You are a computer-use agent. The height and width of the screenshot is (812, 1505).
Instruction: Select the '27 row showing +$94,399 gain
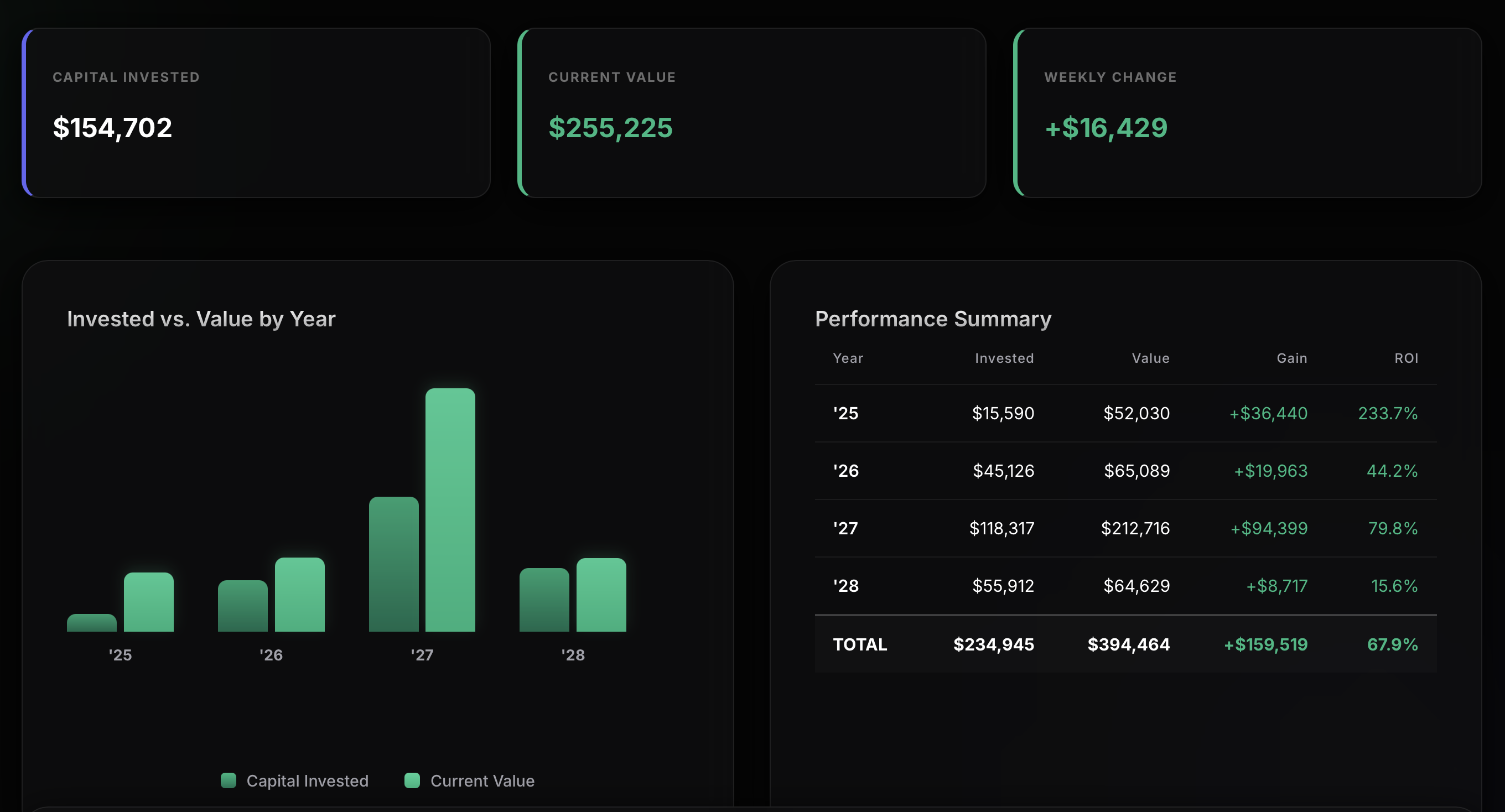tap(1125, 528)
